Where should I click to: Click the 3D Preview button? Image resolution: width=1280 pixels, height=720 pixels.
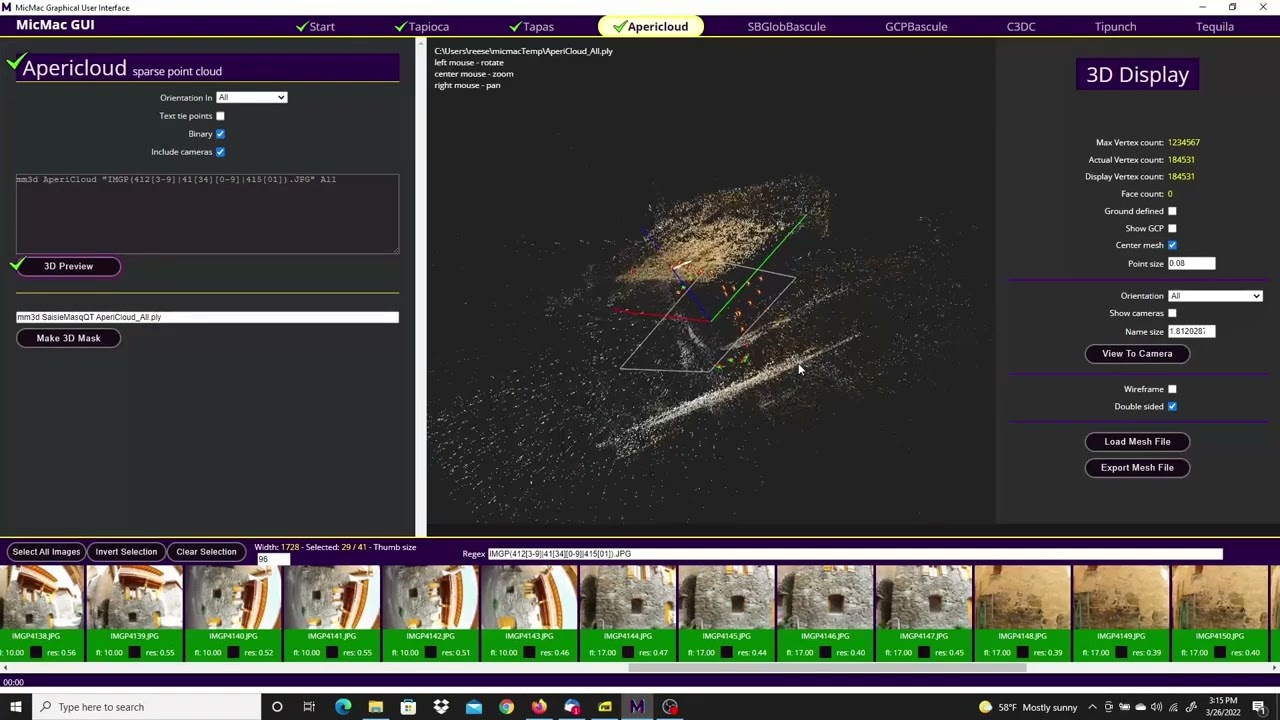[x=68, y=266]
